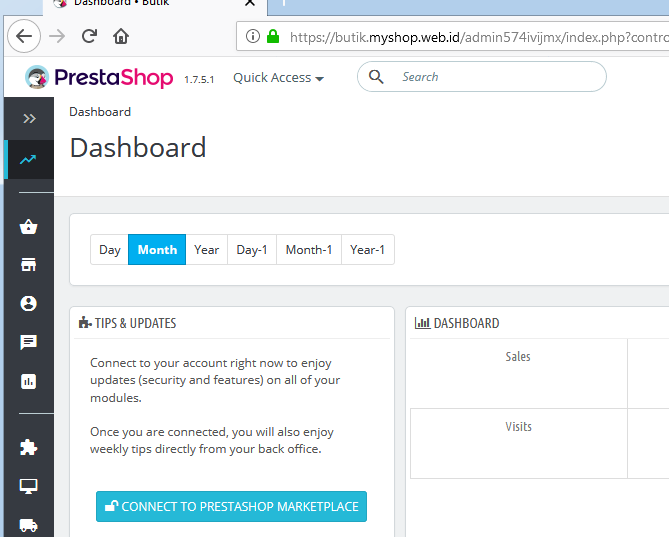The width and height of the screenshot is (669, 537).
Task: Open Catalog store icon in sidebar
Action: 29,264
